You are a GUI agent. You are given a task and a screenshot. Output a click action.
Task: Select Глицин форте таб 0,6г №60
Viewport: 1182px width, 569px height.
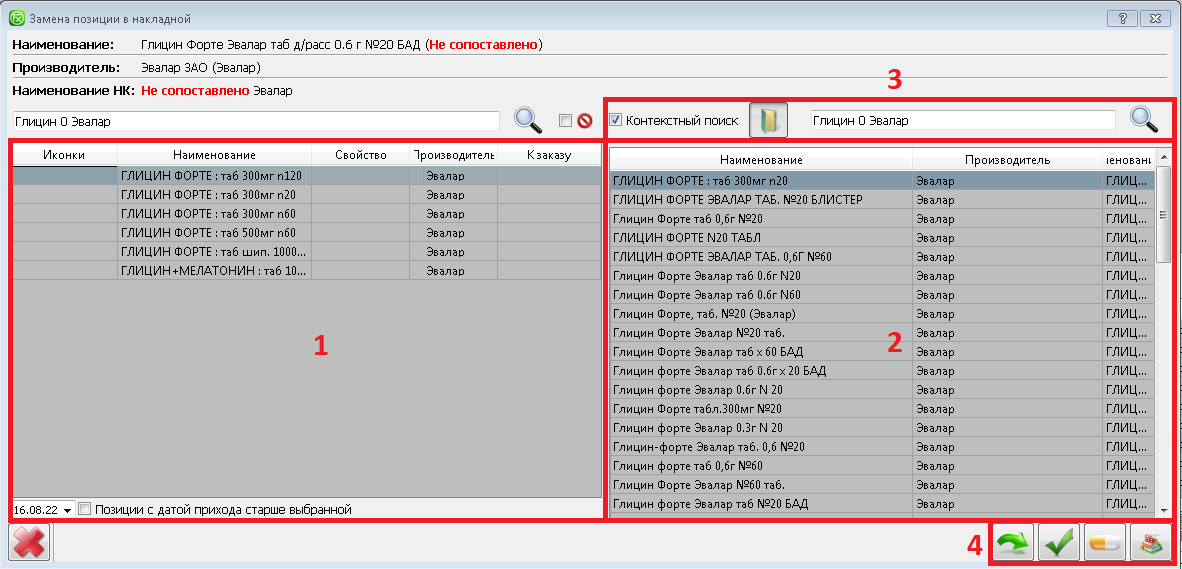click(x=882, y=465)
